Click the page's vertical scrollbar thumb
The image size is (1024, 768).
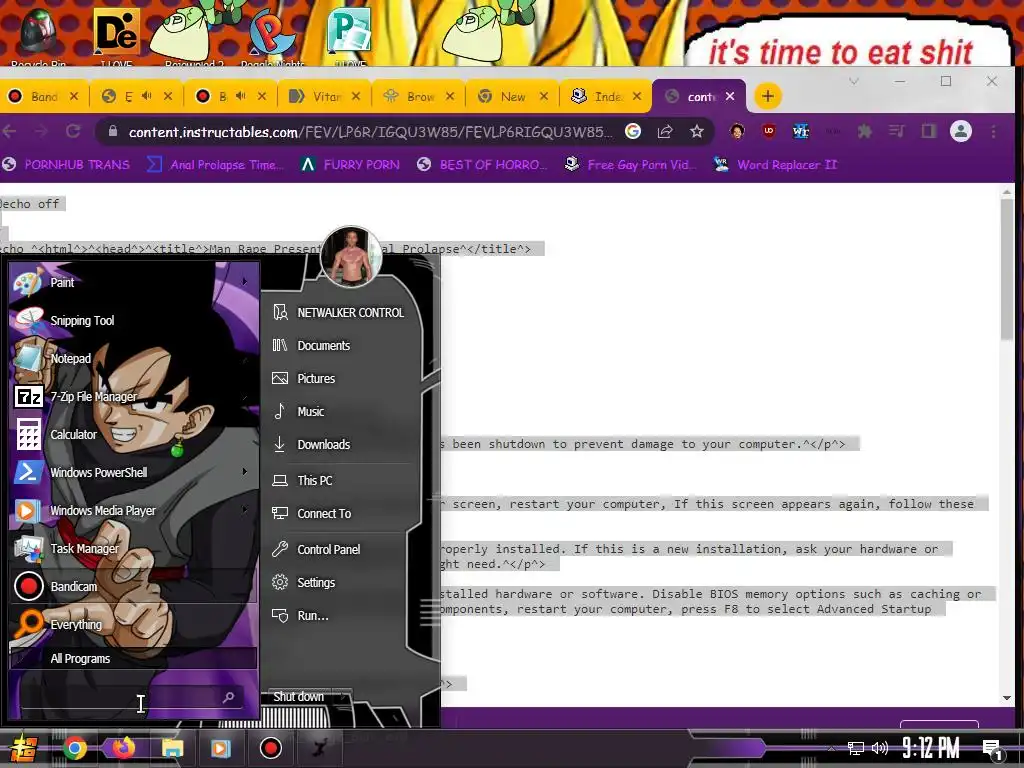tap(1007, 269)
